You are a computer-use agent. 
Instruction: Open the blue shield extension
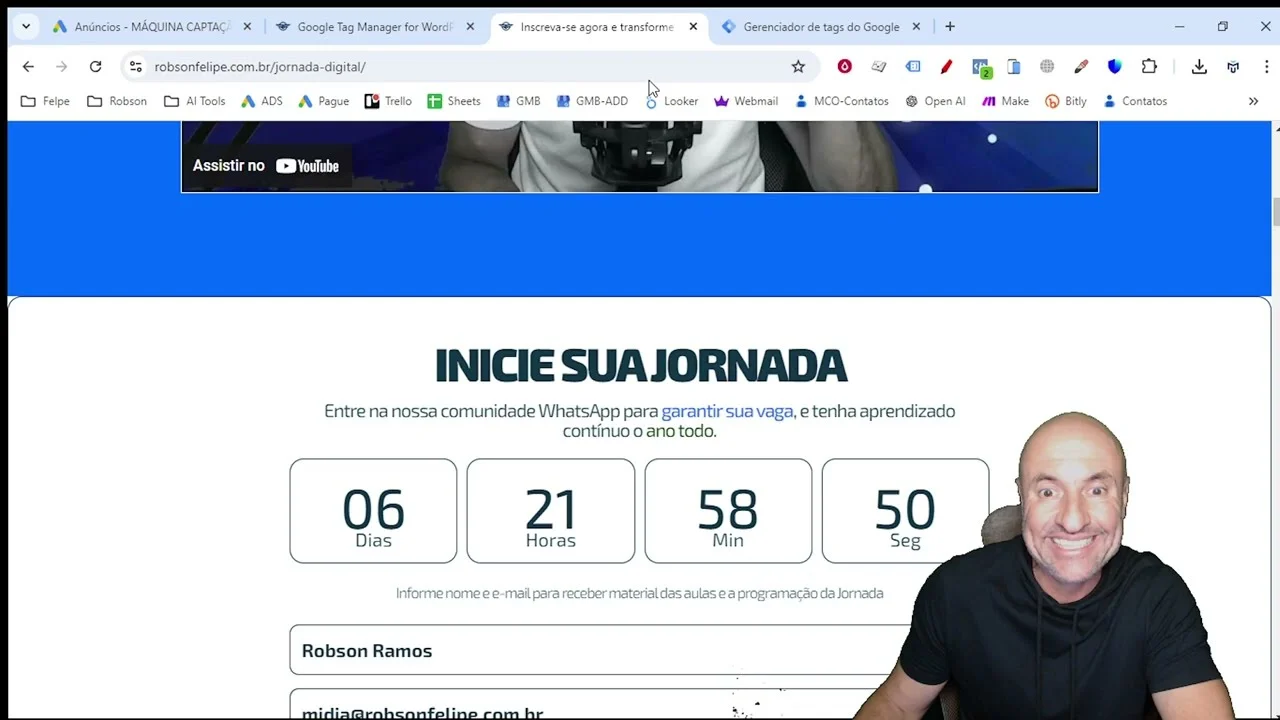[x=1115, y=67]
